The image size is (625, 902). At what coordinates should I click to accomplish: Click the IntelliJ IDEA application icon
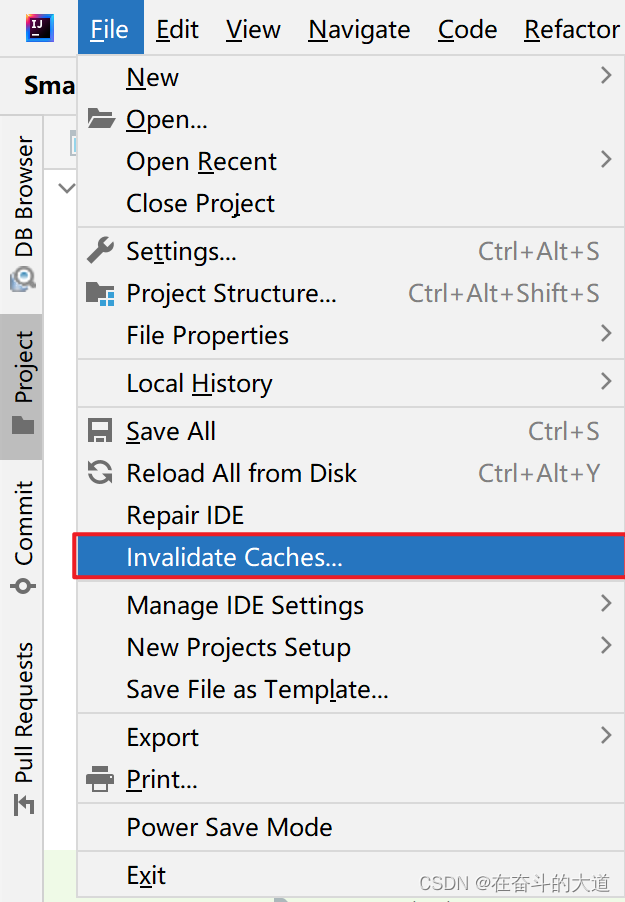pos(38,27)
